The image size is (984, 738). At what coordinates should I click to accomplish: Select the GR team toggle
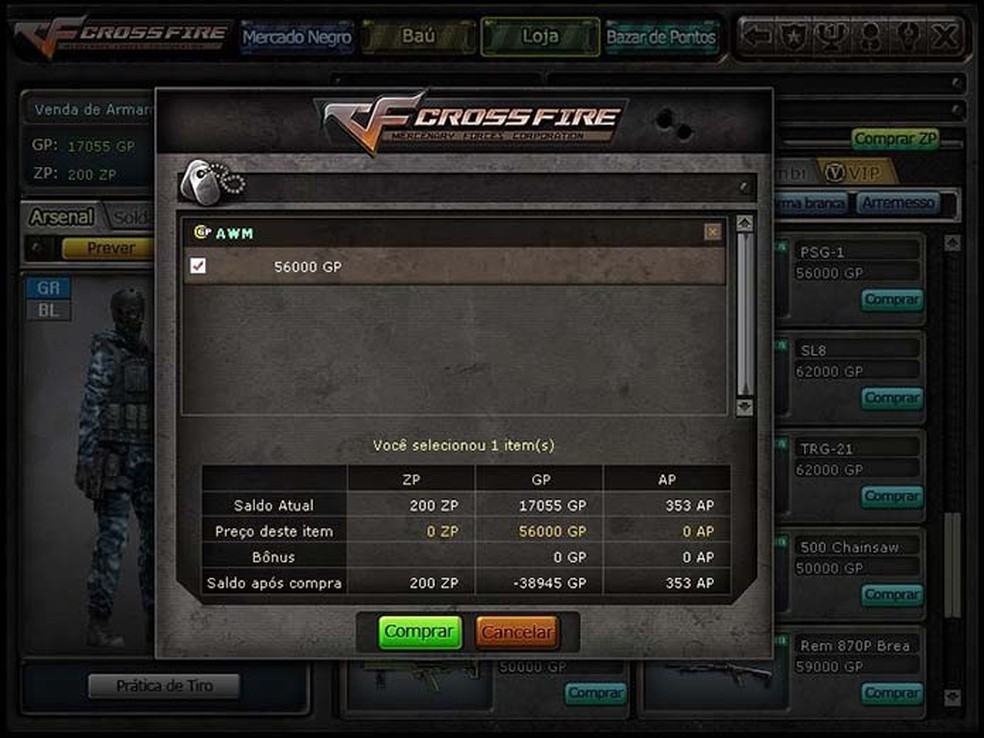click(48, 288)
